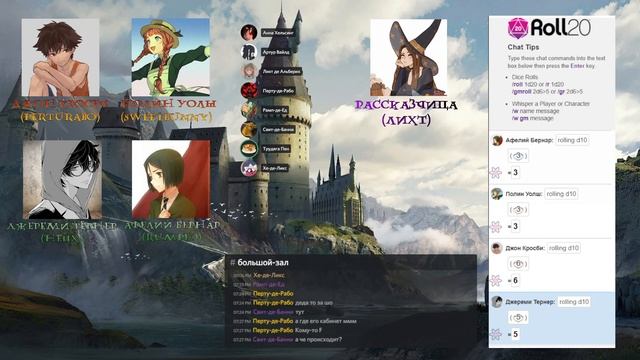The height and width of the screenshot is (360, 640).
Task: Click the dice icon beside Джон Кросби's total
Action: pyautogui.click(x=496, y=280)
